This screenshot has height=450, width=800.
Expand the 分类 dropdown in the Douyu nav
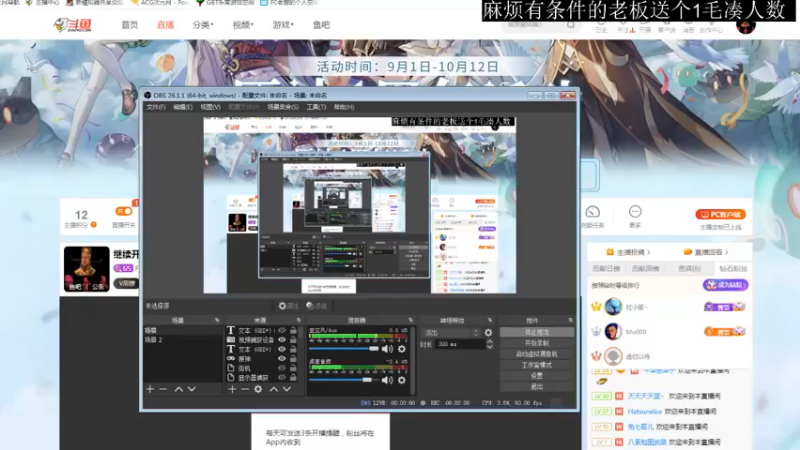[203, 25]
